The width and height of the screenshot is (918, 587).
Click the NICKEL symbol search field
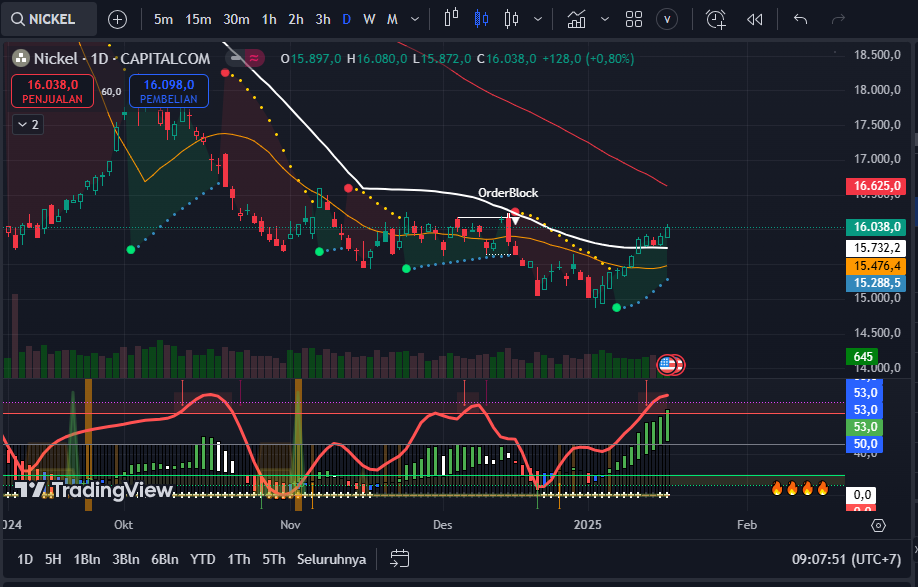pos(49,19)
